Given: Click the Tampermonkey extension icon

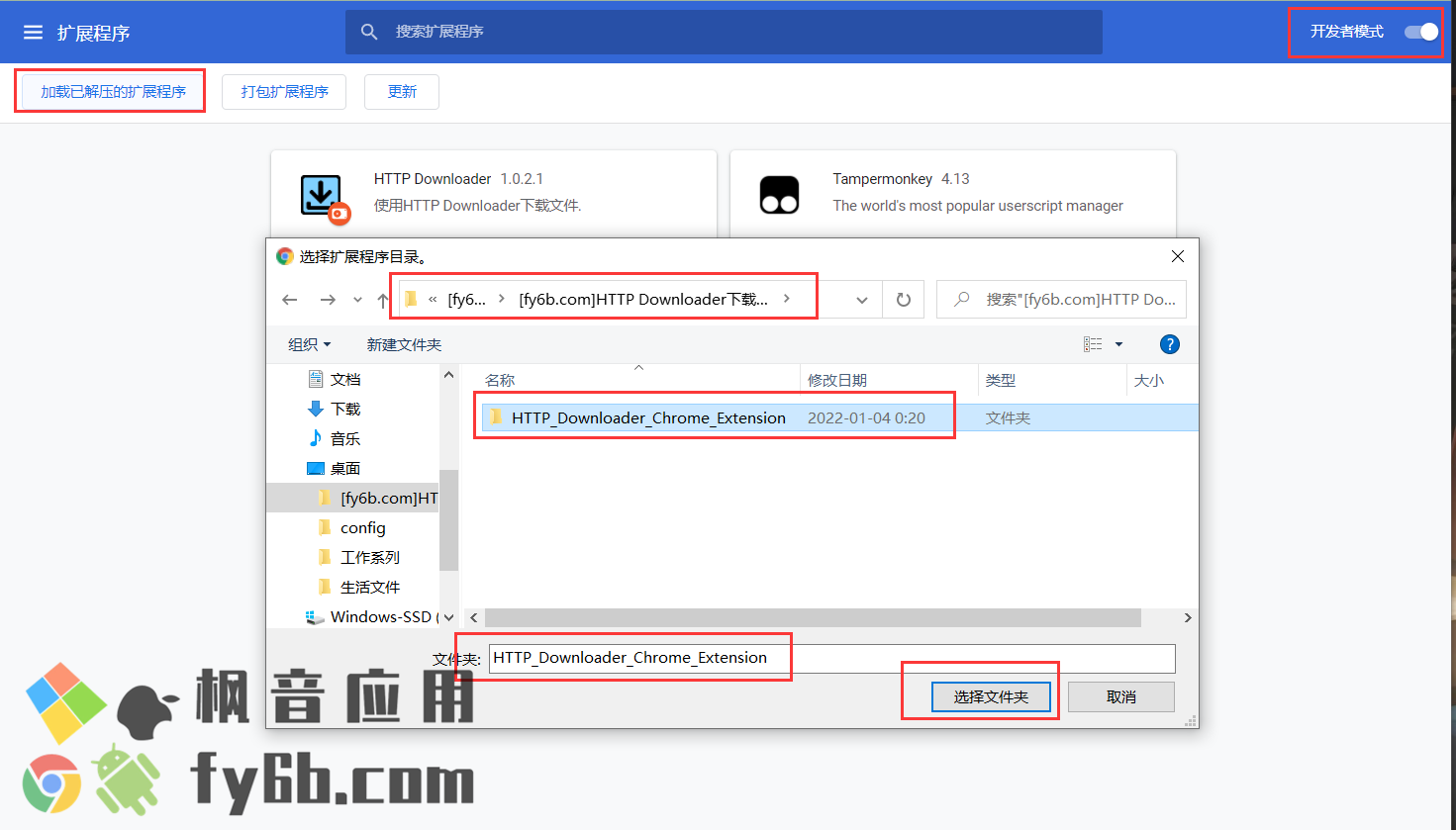Looking at the screenshot, I should click(x=779, y=195).
